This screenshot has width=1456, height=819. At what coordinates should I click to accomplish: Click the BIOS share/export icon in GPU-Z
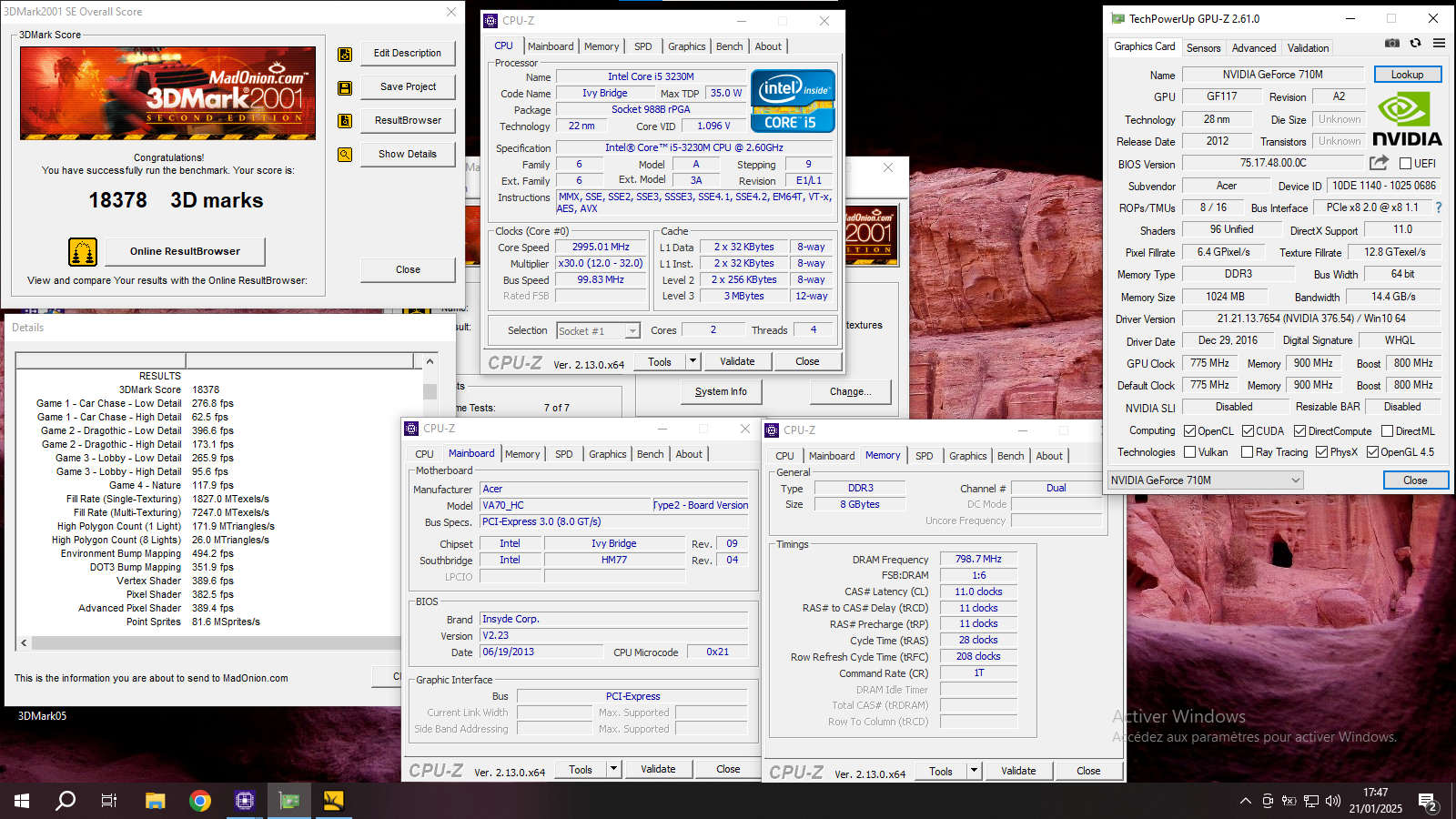click(x=1379, y=163)
